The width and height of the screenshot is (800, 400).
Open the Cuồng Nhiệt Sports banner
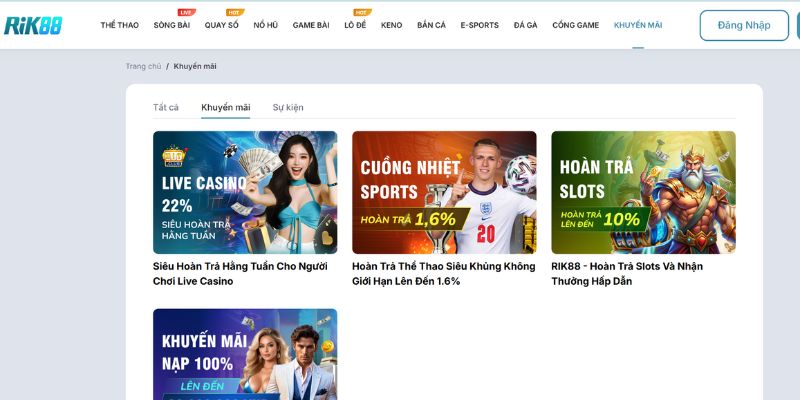444,192
